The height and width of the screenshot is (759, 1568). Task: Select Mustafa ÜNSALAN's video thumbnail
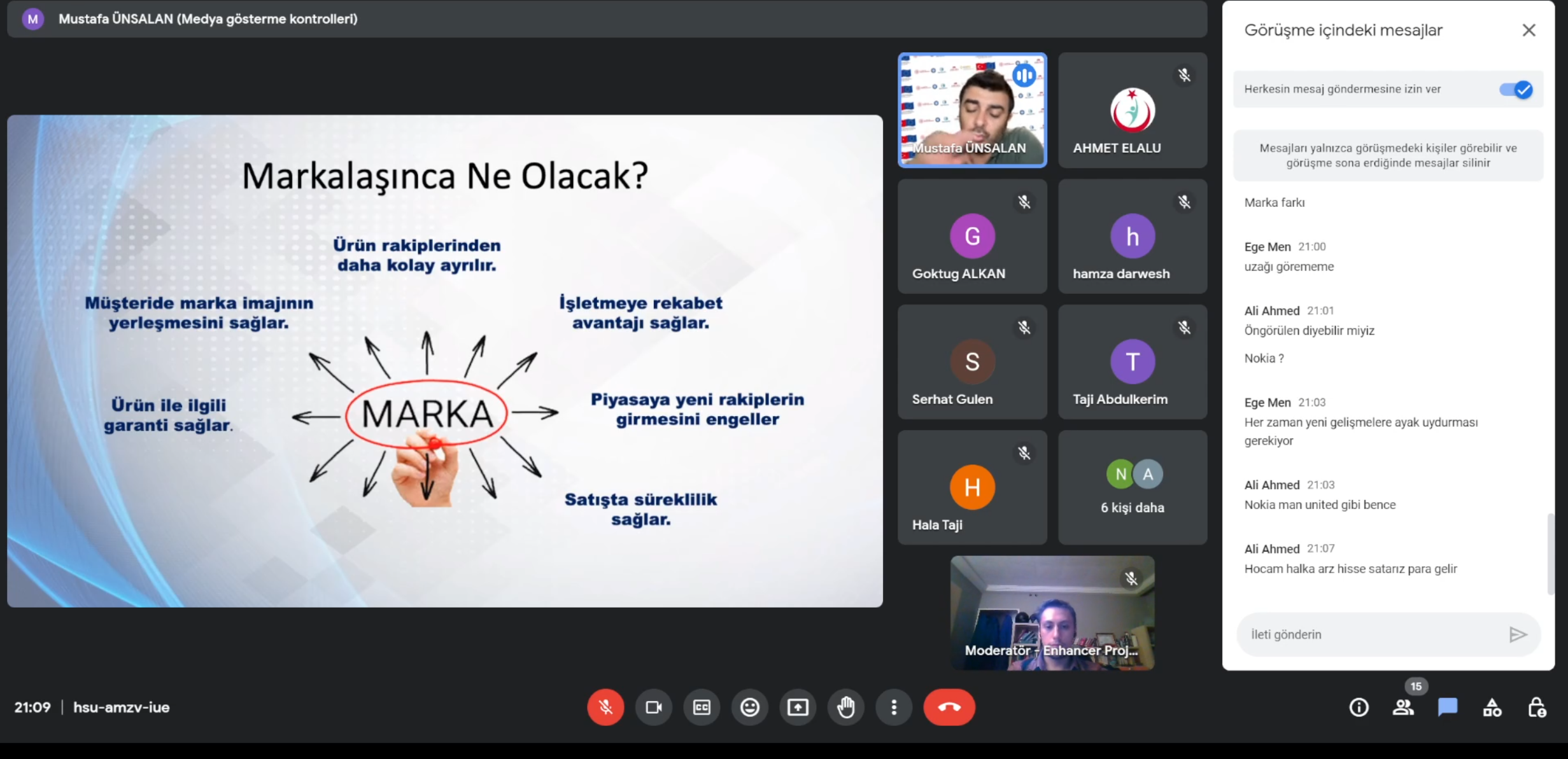(x=971, y=110)
